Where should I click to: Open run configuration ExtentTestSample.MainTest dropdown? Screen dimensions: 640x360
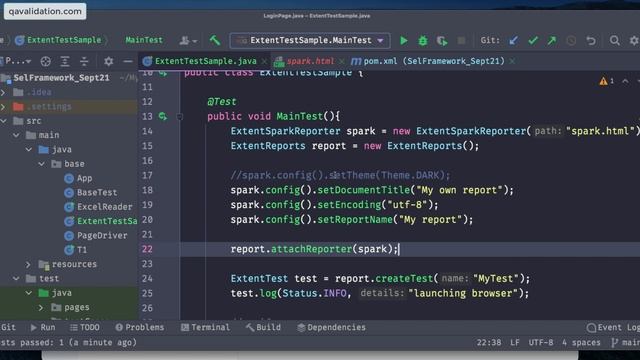pyautogui.click(x=310, y=40)
